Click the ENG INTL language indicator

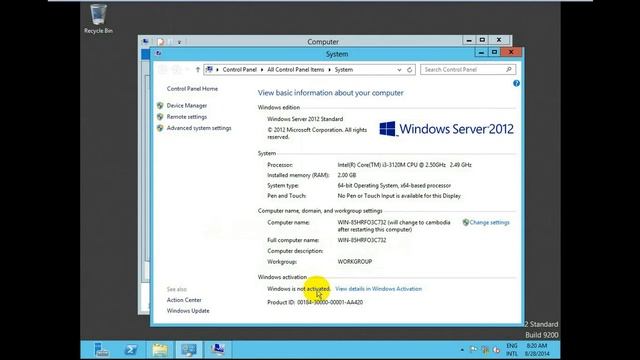(x=511, y=350)
